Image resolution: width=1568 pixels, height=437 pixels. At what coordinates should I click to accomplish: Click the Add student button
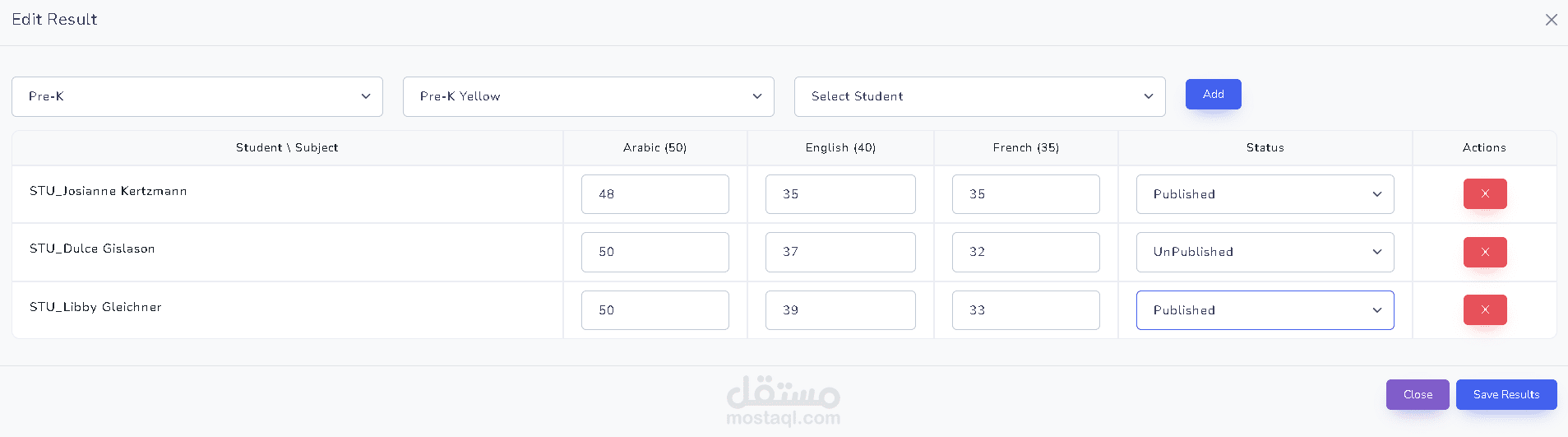pos(1213,95)
